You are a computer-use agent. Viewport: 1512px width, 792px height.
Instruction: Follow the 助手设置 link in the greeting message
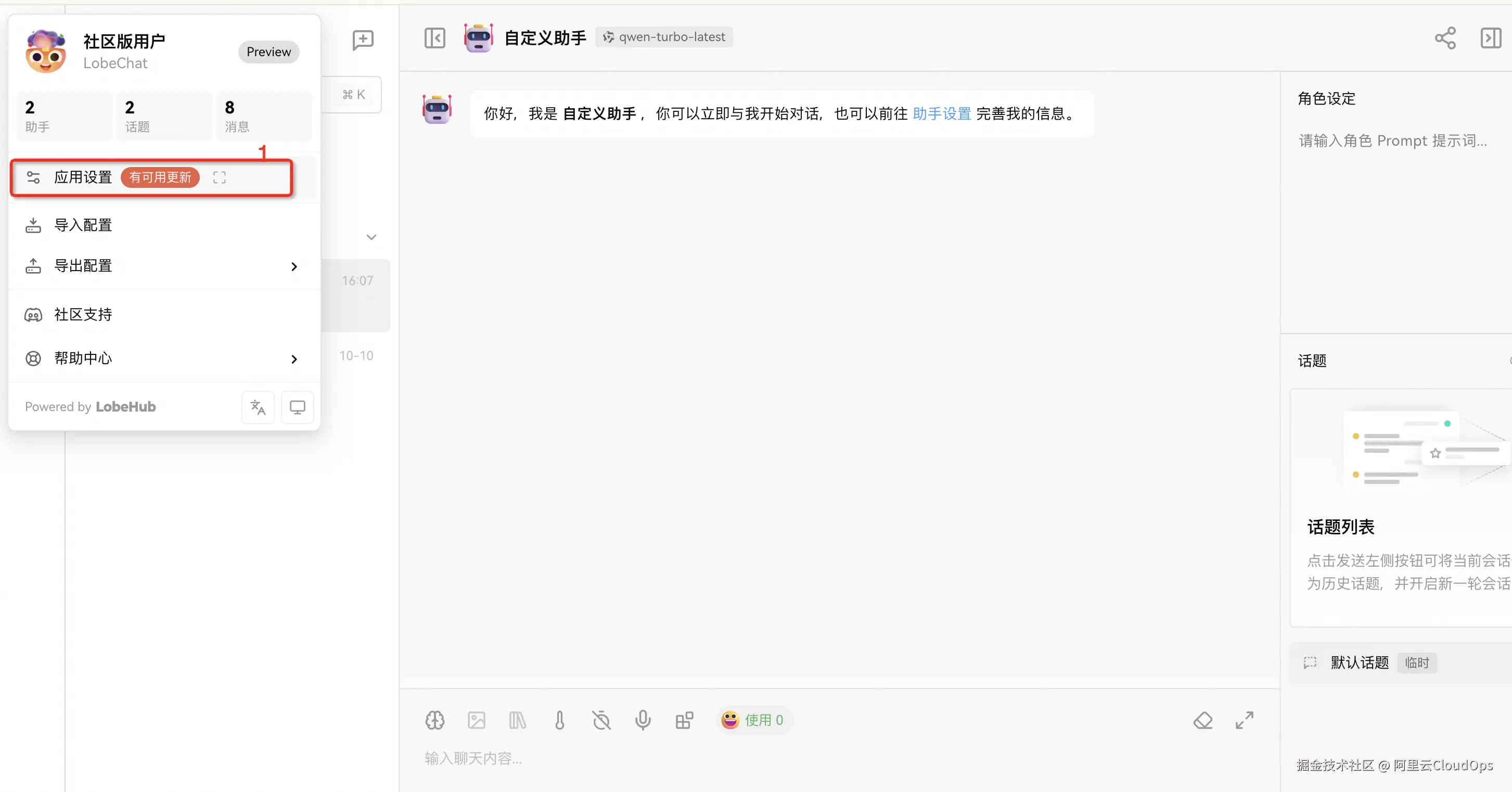coord(941,114)
